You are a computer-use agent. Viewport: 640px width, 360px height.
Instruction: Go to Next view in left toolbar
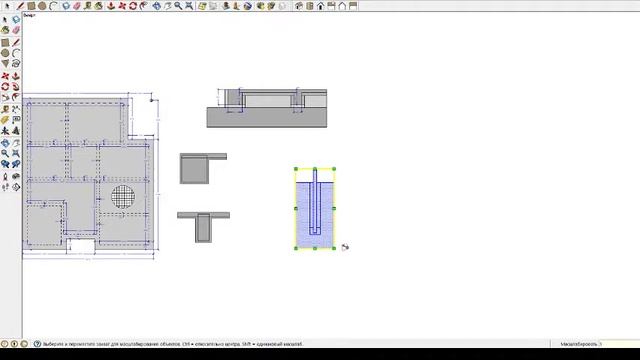[16, 164]
